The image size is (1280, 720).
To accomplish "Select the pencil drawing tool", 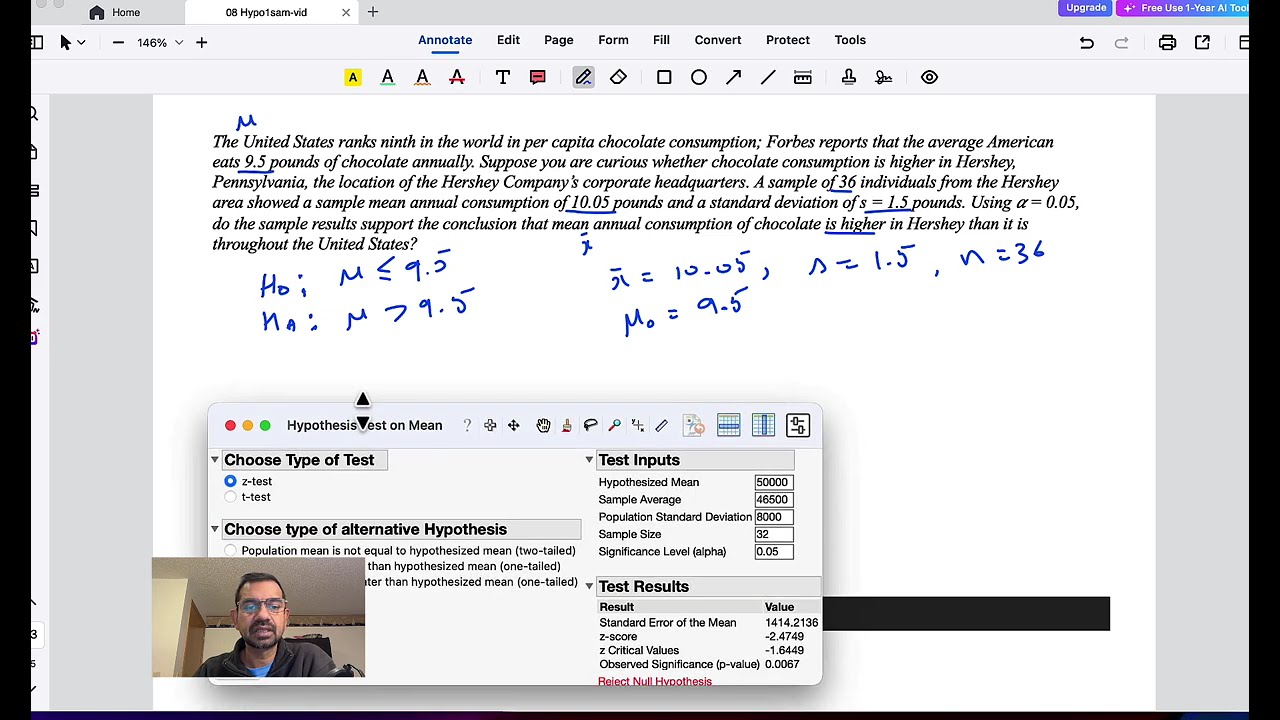I will 583,77.
